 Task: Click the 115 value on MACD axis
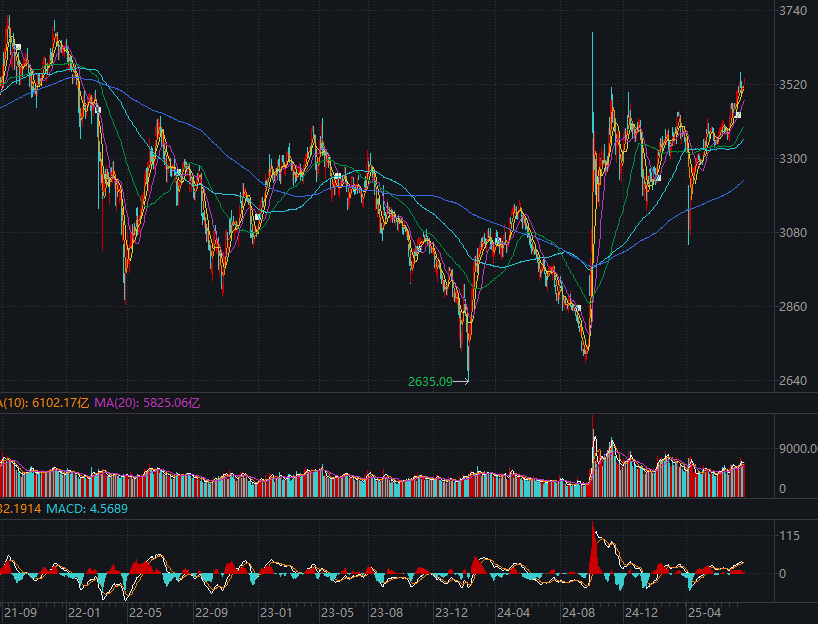(x=790, y=537)
